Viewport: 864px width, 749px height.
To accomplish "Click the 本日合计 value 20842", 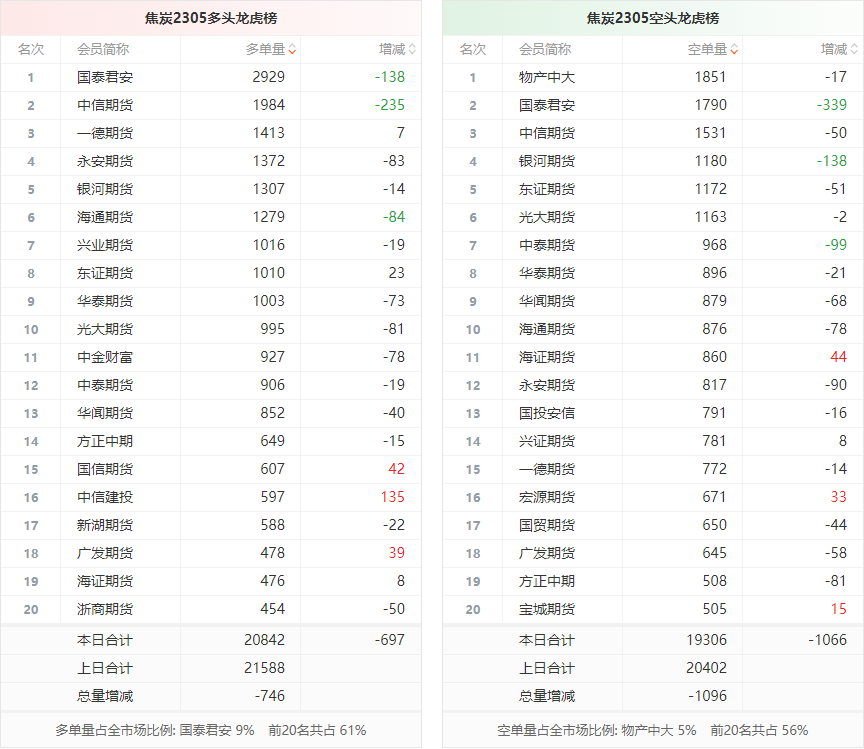I will (x=264, y=640).
